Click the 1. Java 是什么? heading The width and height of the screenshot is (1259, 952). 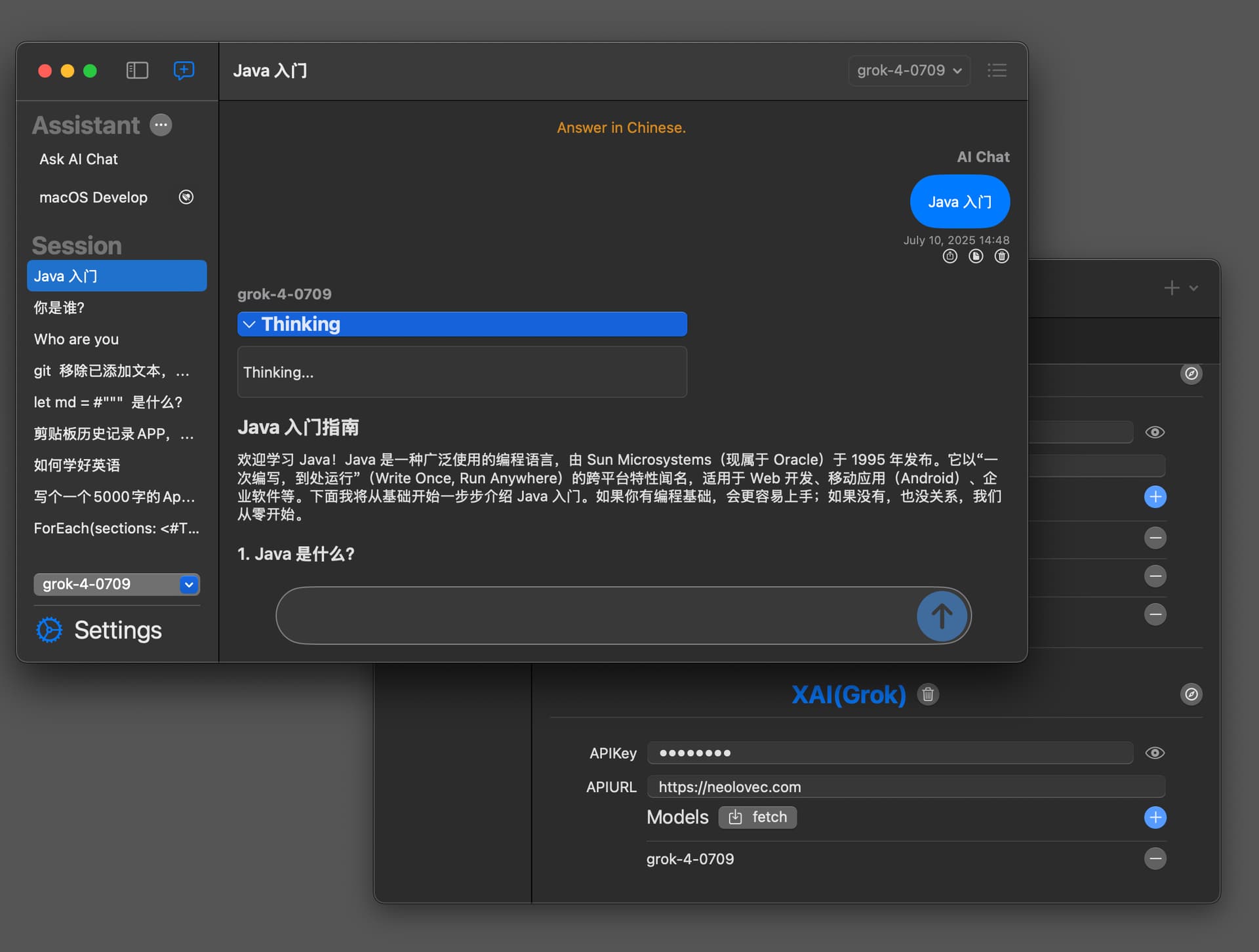click(296, 554)
